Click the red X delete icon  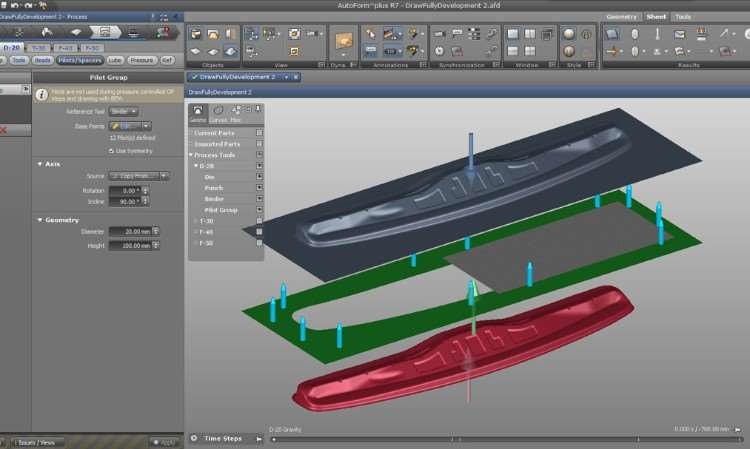pyautogui.click(x=3, y=130)
